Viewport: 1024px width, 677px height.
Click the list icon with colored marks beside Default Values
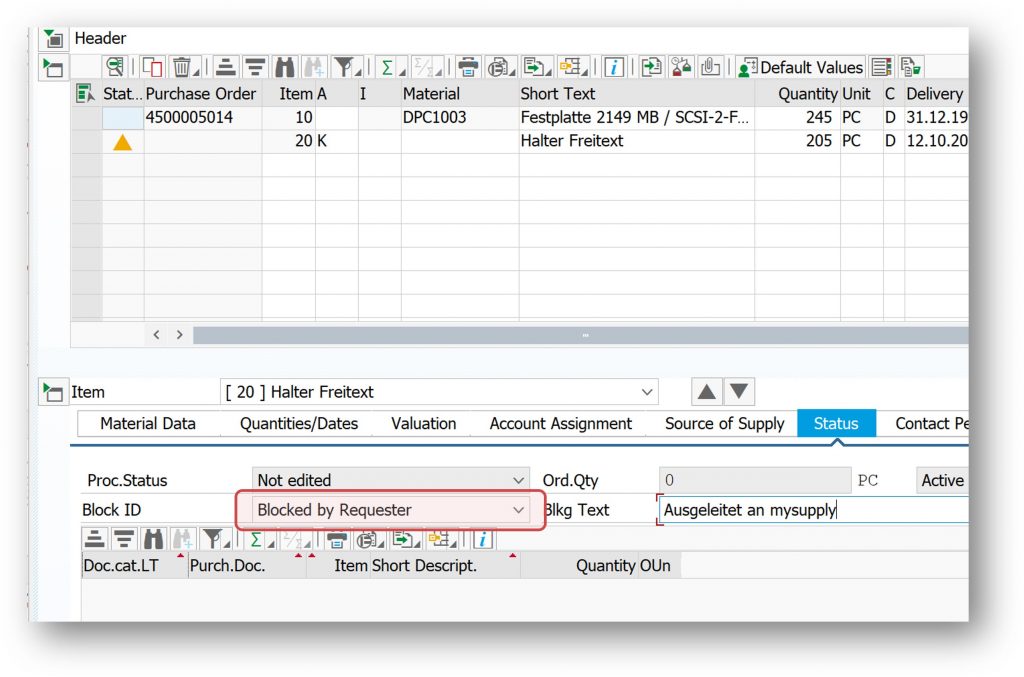coord(882,67)
